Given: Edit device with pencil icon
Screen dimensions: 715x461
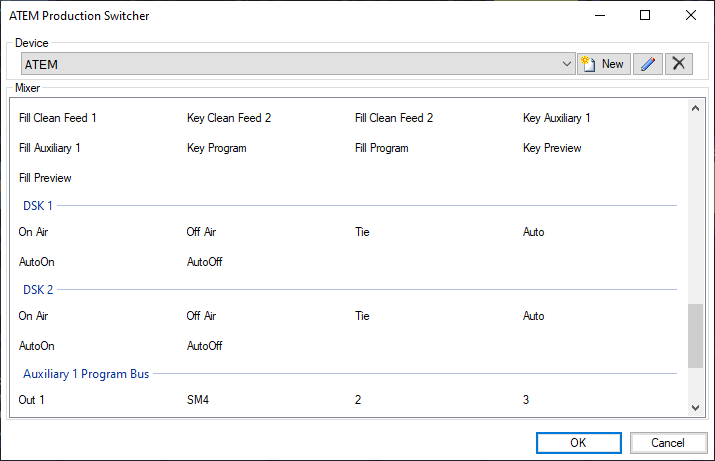Looking at the screenshot, I should (x=648, y=64).
